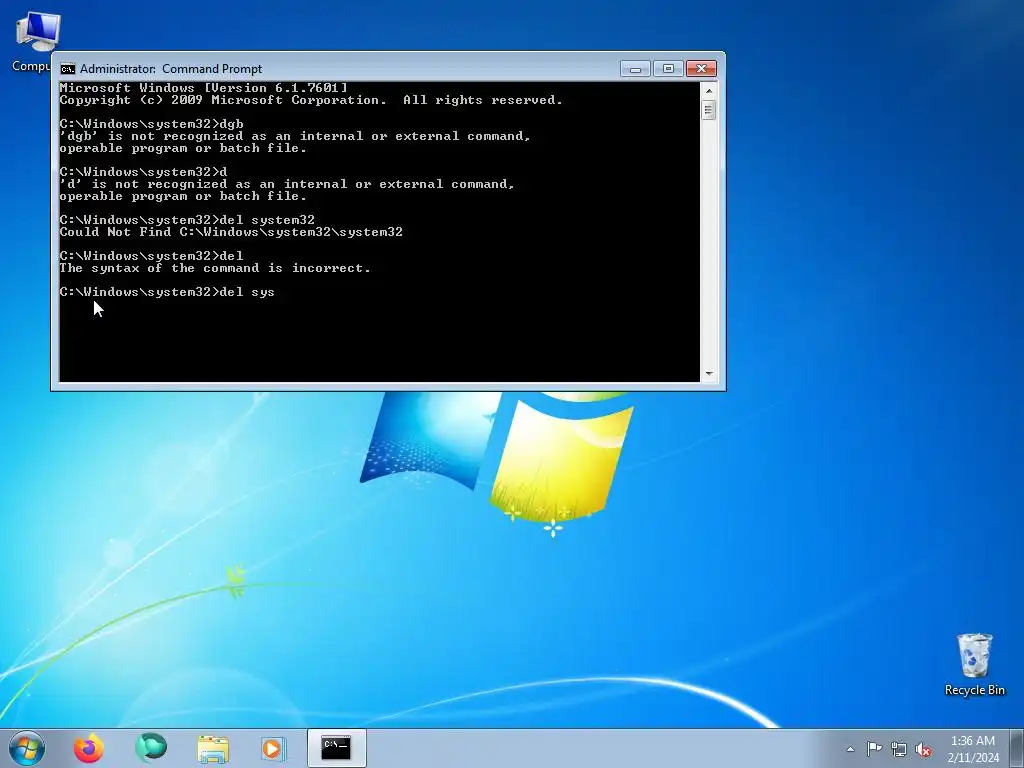Open Action Center flag icon in tray
The width and height of the screenshot is (1024, 768).
click(874, 748)
